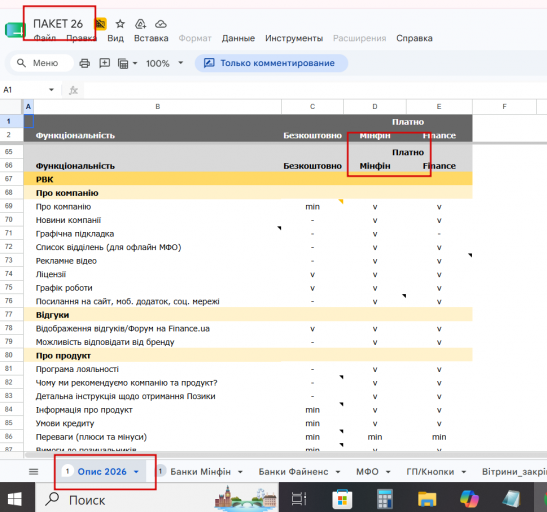The height and width of the screenshot is (512, 547).
Task: Click the Відгуки section cell
Action: (x=157, y=315)
